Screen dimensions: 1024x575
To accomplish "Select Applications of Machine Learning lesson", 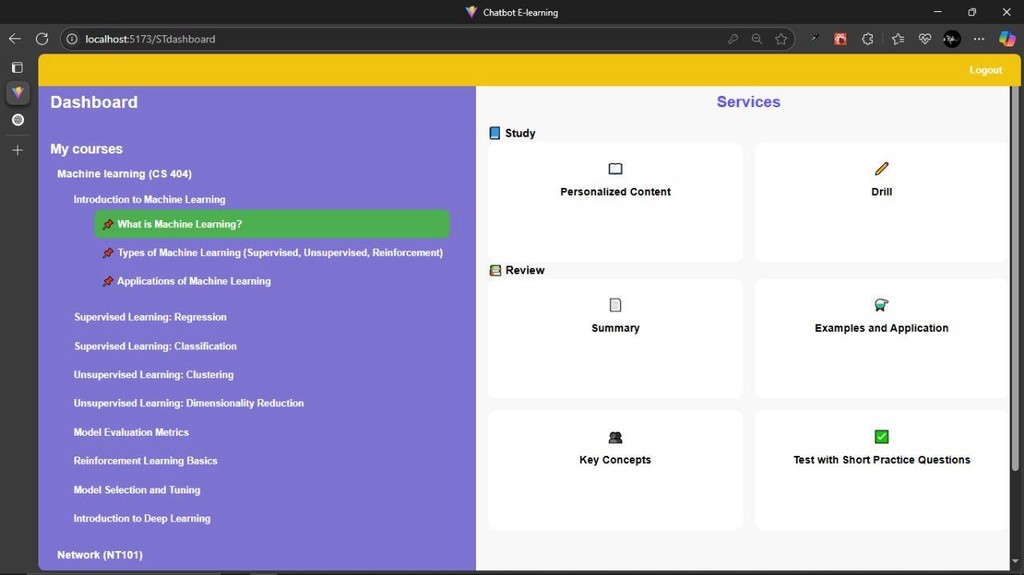I will 193,282.
